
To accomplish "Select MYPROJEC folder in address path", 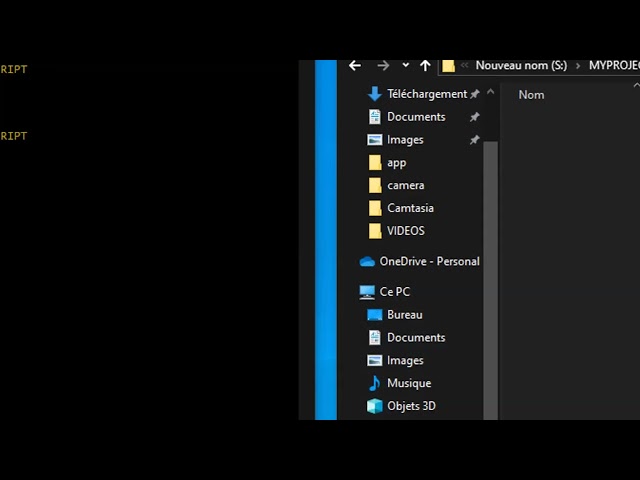I will point(614,65).
